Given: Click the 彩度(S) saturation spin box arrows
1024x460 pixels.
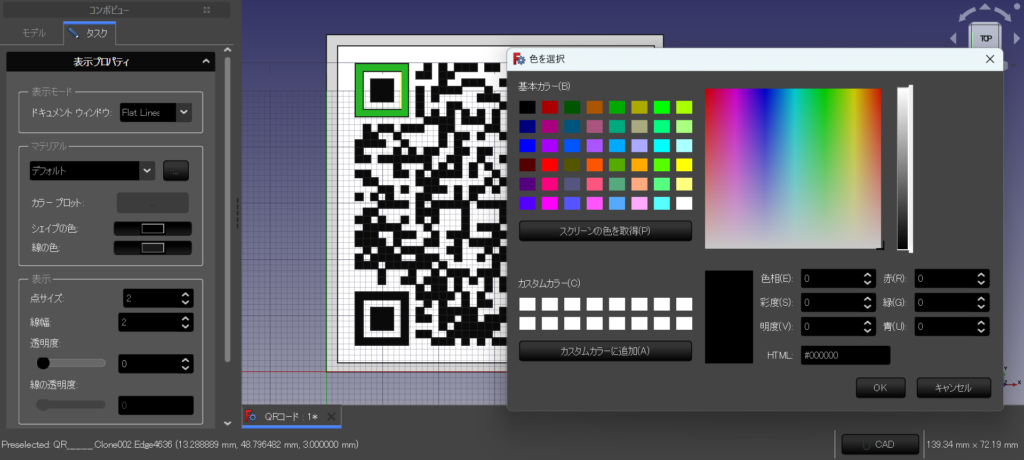Looking at the screenshot, I should tap(868, 303).
